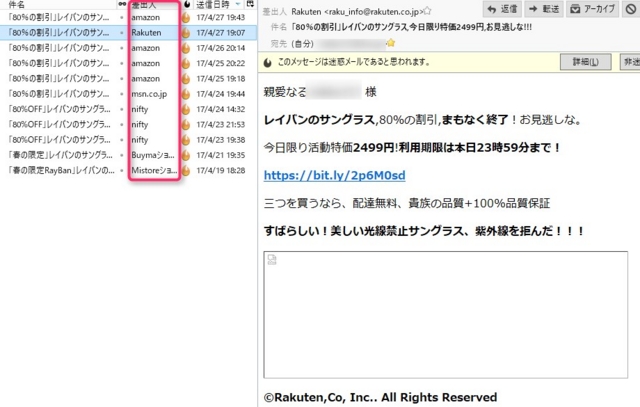
Task: Click the Rakuten sender name in the list
Action: tap(146, 33)
